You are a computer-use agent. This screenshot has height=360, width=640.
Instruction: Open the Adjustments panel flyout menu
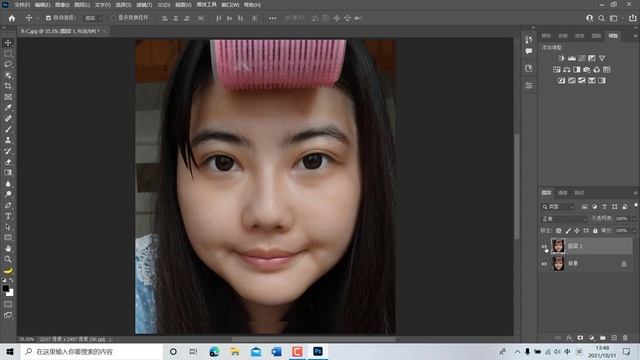pos(635,36)
